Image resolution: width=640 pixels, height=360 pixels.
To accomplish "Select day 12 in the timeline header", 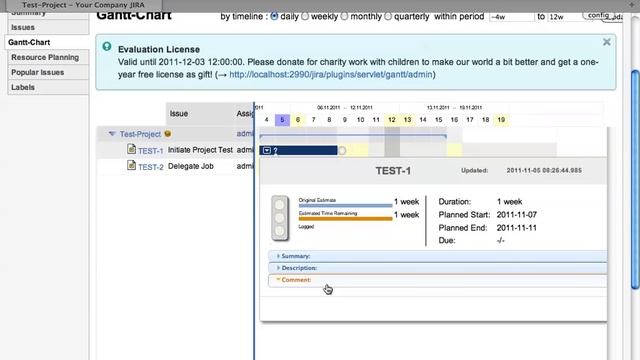I will tap(392, 120).
